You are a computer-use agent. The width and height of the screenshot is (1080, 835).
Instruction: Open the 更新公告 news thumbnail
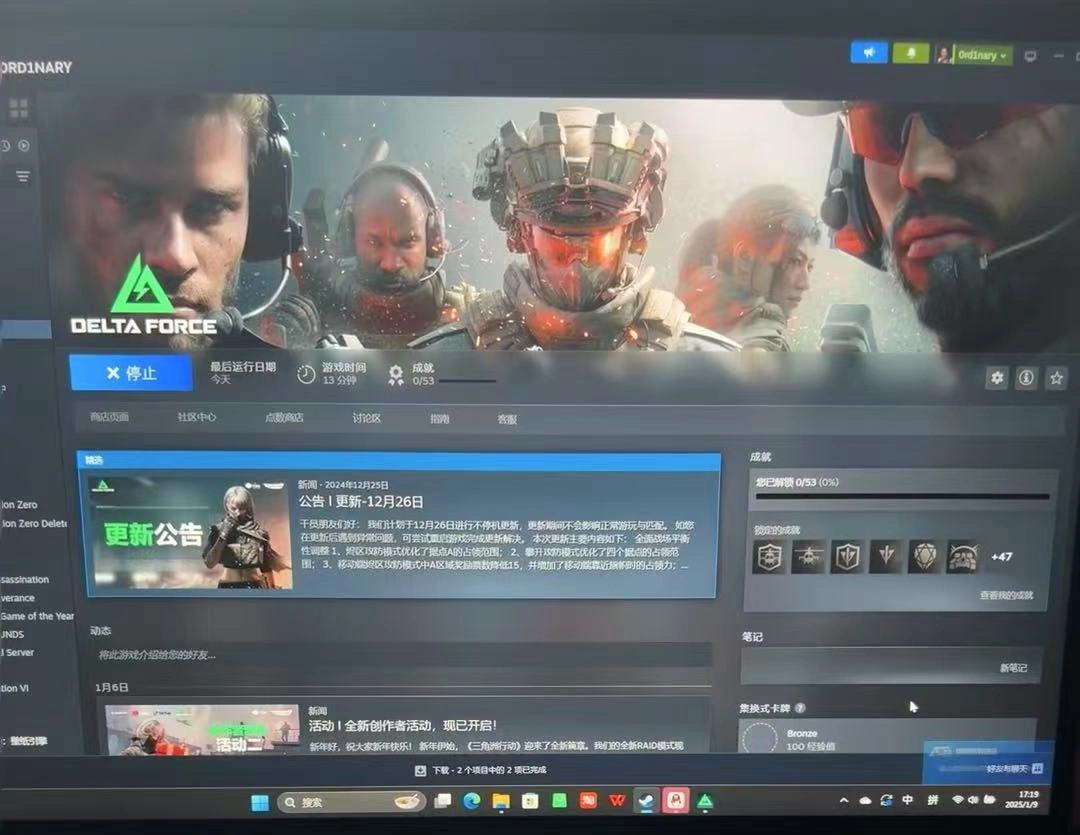point(190,532)
